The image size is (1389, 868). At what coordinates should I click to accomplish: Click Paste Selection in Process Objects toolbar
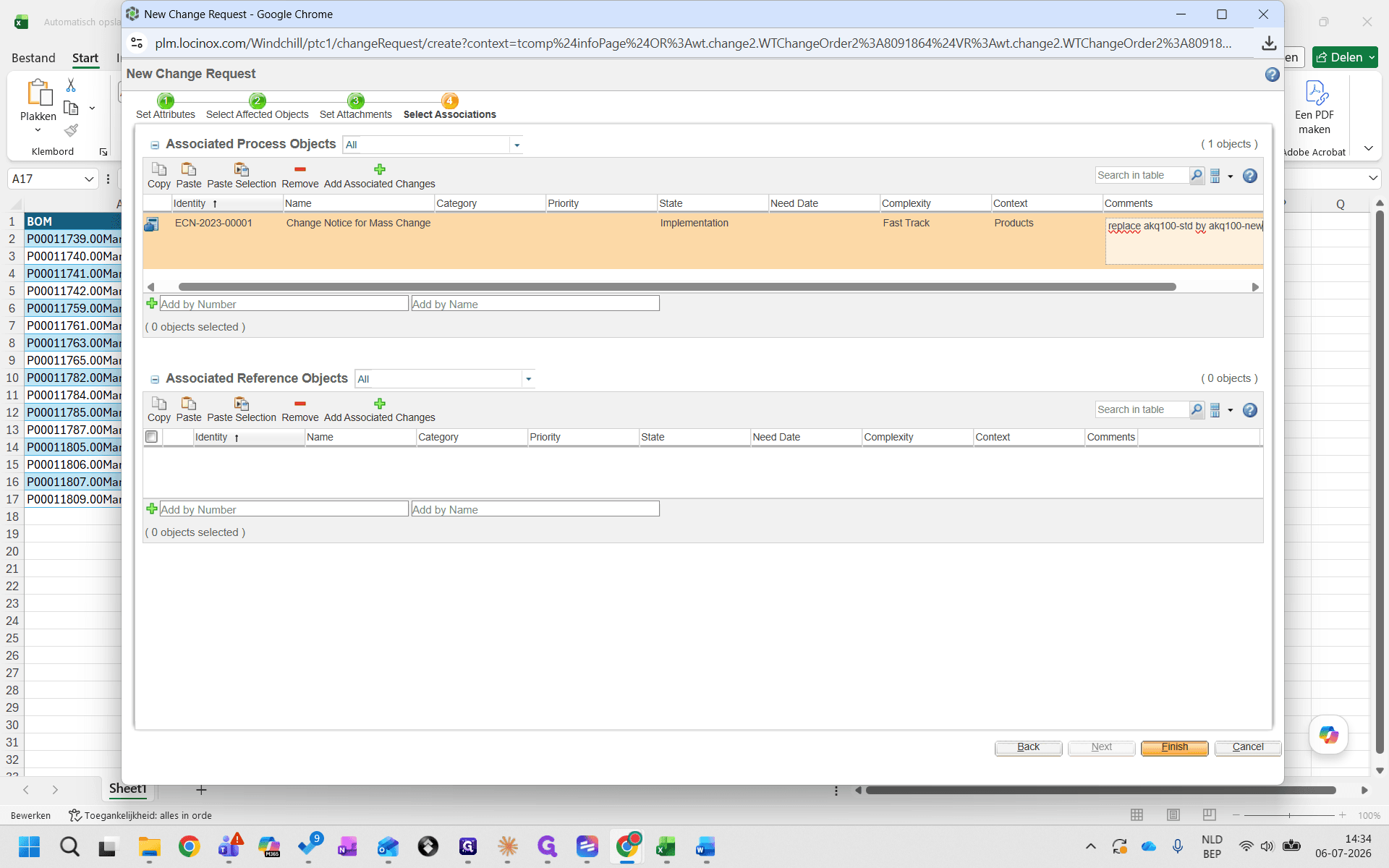pos(241,176)
